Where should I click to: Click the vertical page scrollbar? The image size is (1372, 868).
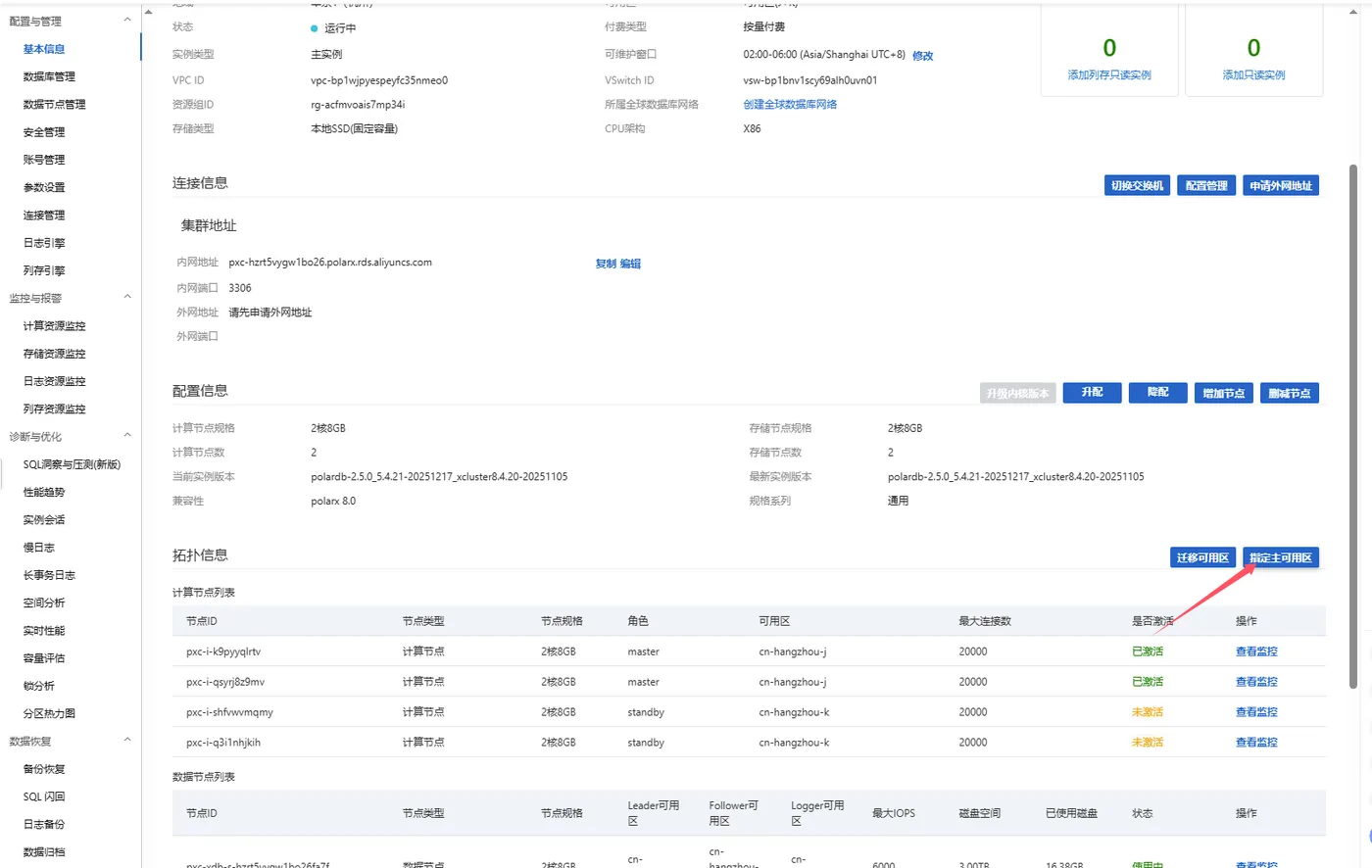pyautogui.click(x=1353, y=425)
